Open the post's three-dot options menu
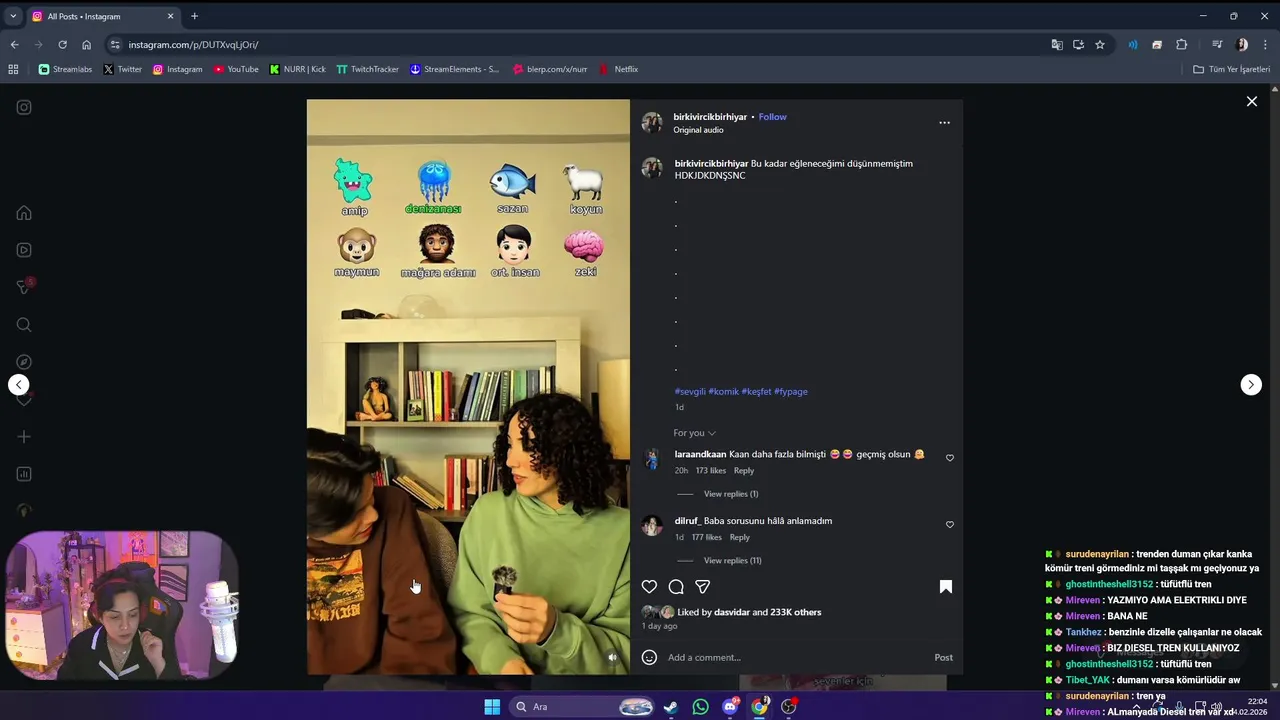 (x=944, y=123)
